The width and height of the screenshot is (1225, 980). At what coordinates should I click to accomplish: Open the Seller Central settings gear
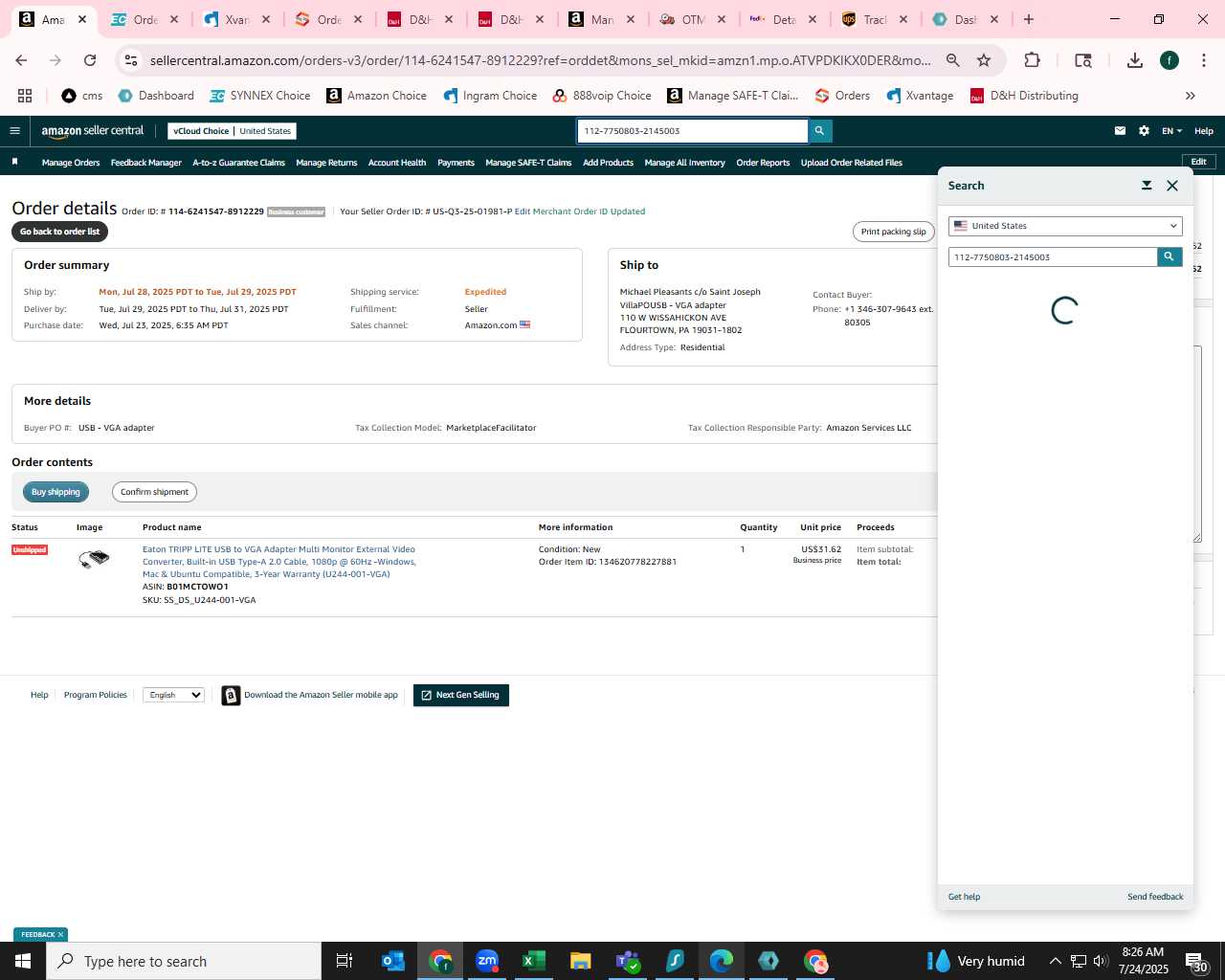point(1144,131)
